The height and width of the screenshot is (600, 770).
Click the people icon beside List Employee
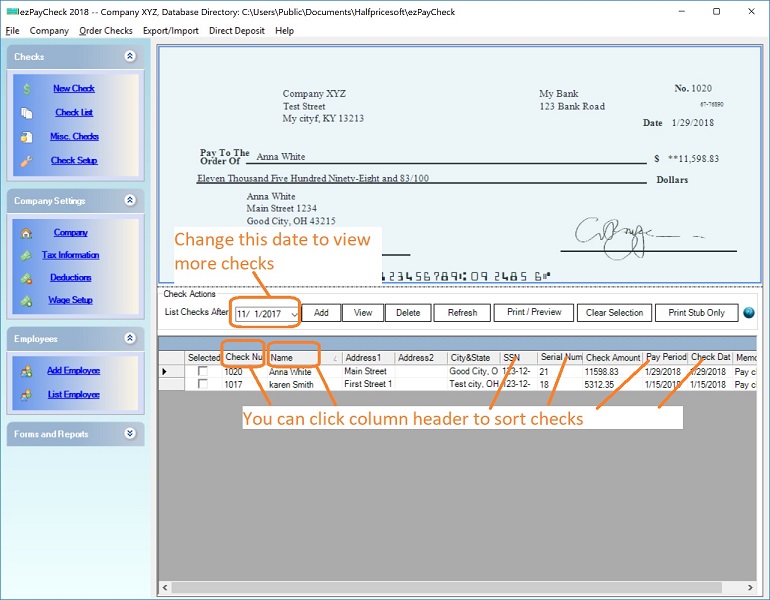pos(27,395)
